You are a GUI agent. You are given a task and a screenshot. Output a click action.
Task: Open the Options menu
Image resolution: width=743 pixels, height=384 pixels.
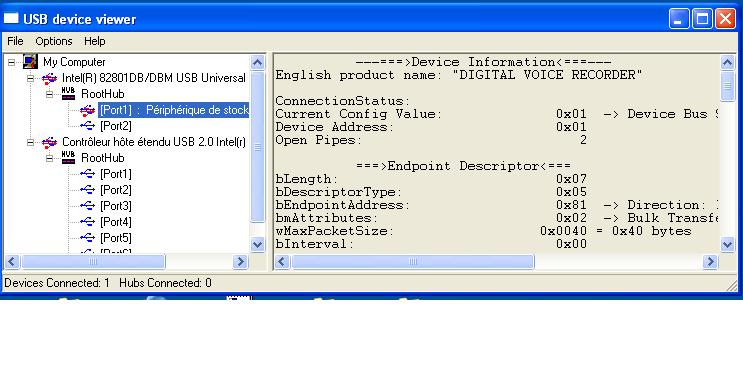coord(54,41)
